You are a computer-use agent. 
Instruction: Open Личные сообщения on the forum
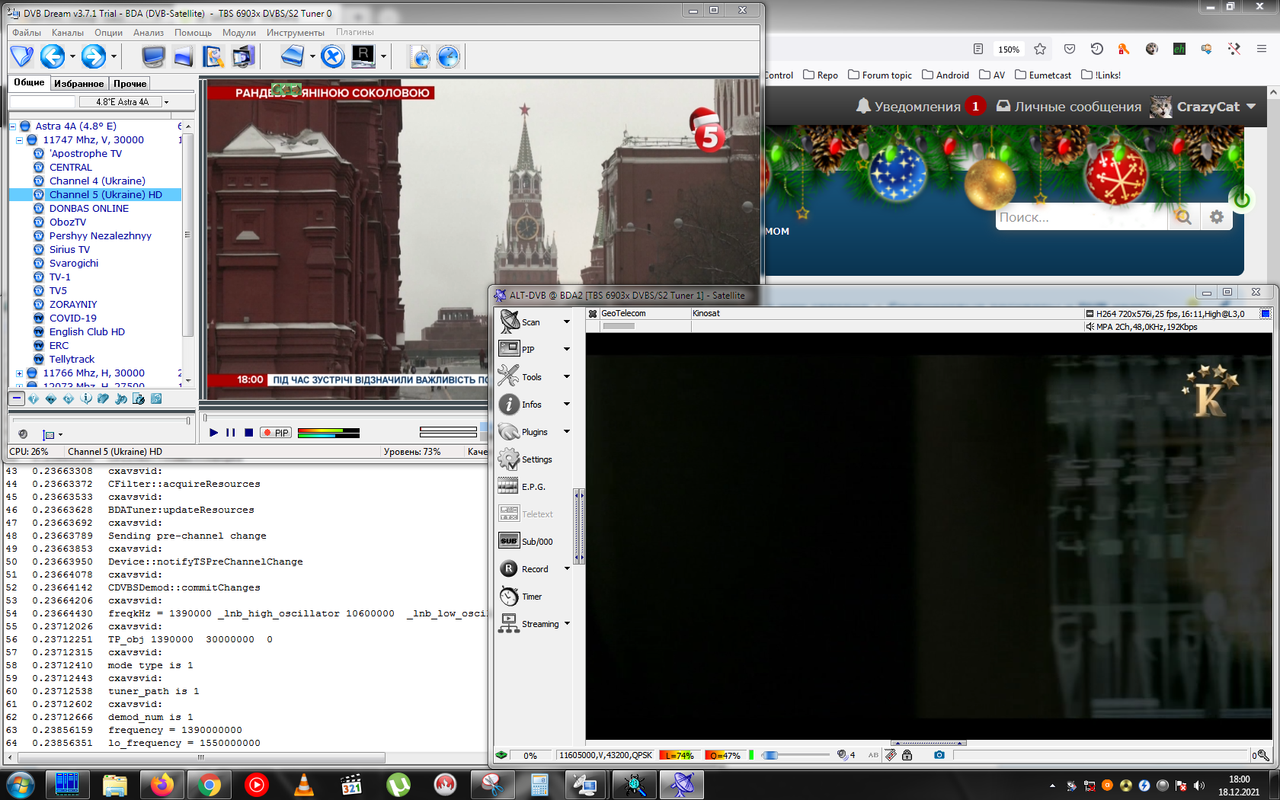point(1069,107)
